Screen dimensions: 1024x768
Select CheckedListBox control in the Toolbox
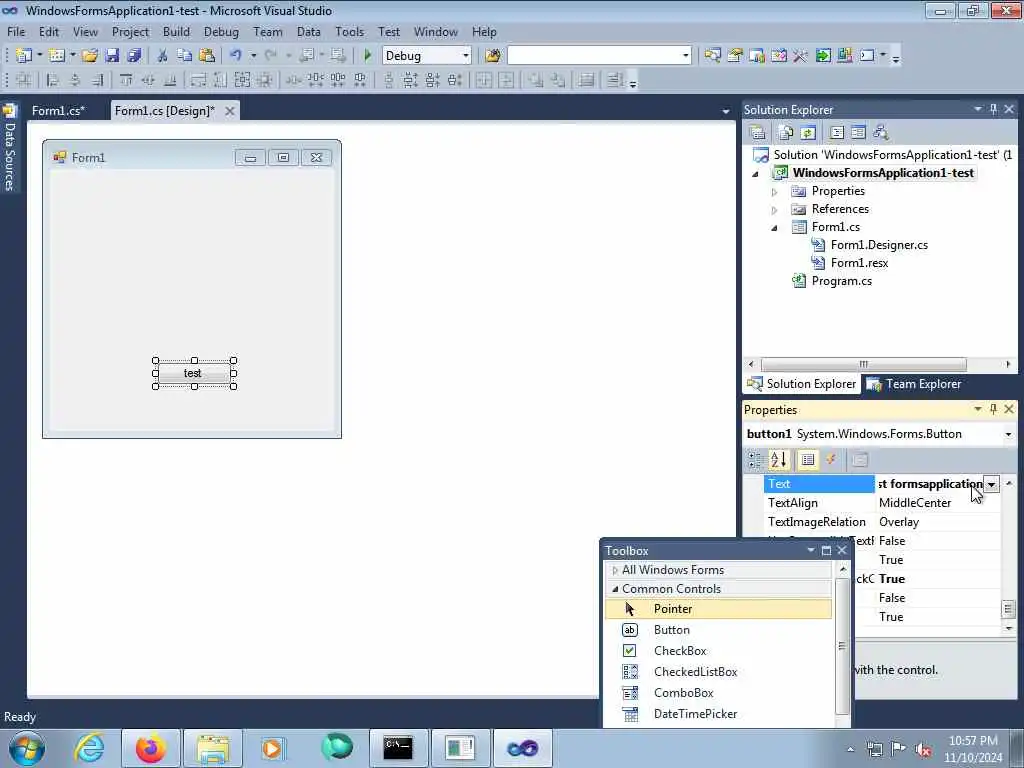click(x=718, y=671)
